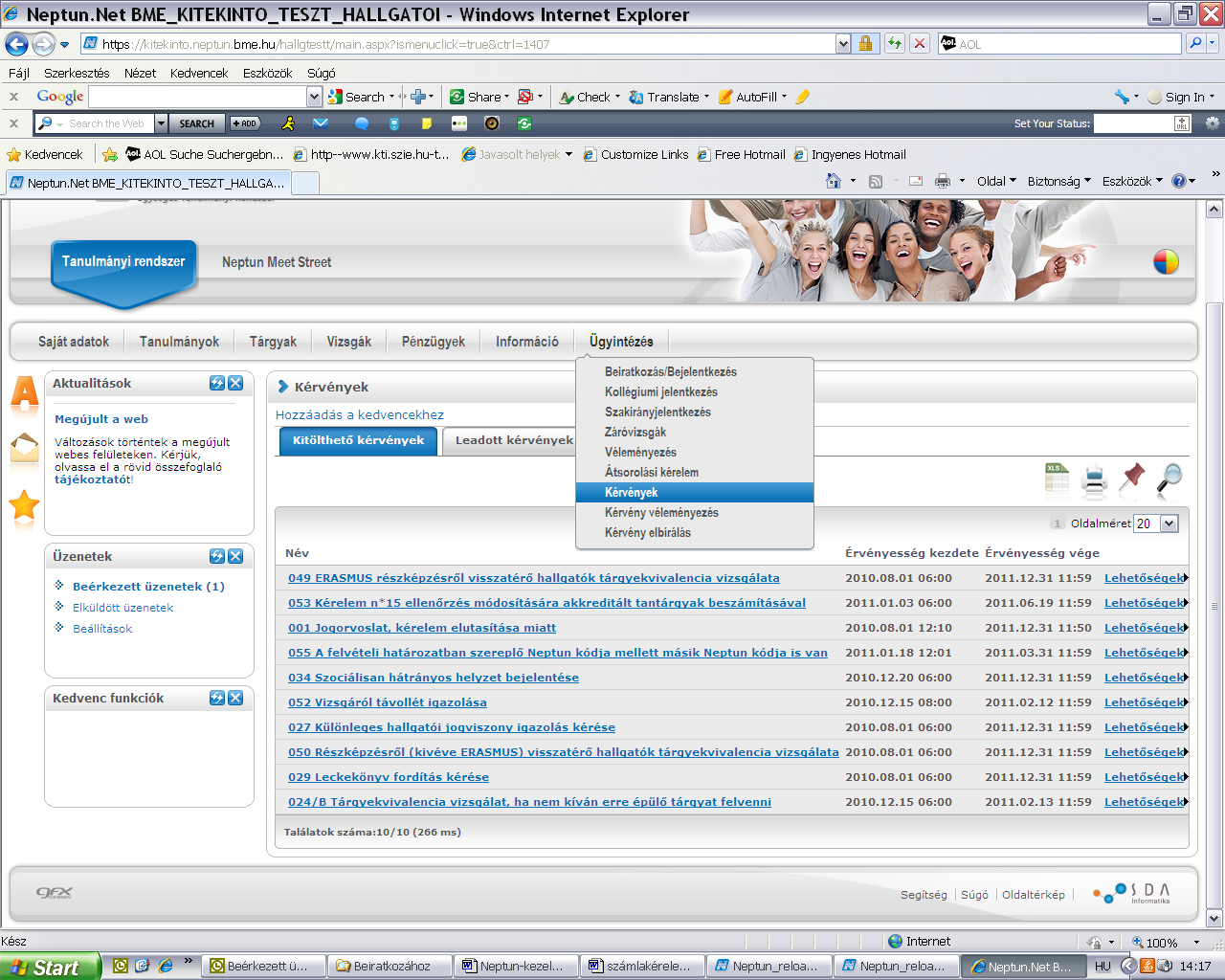Refresh the Kedvenc funkciók panel
This screenshot has height=980, width=1225.
pos(217,698)
